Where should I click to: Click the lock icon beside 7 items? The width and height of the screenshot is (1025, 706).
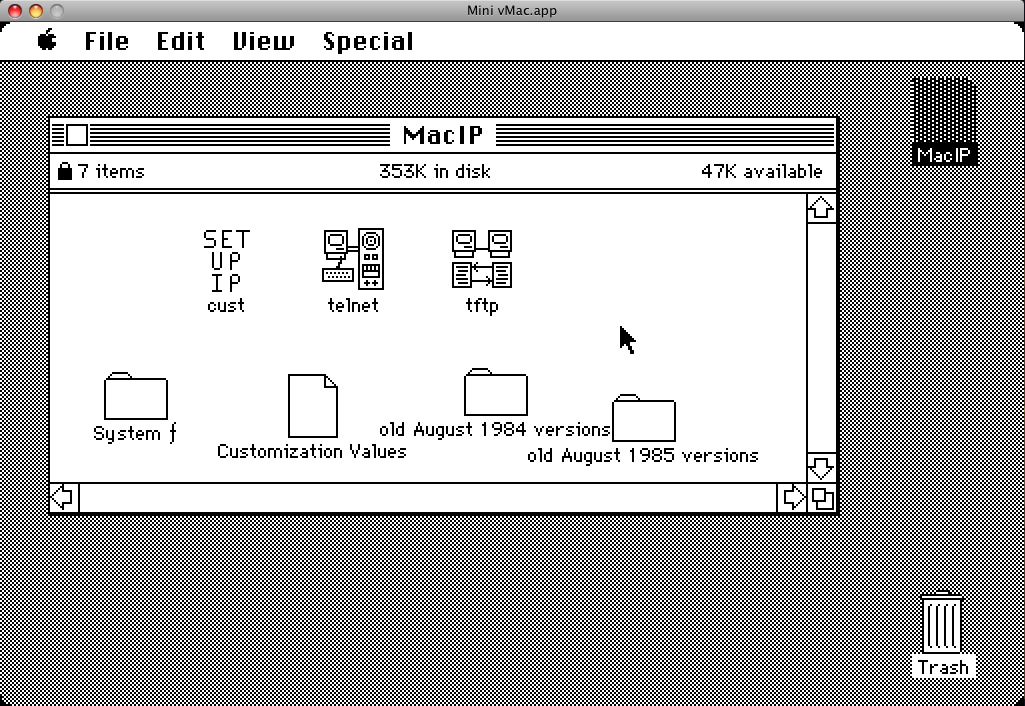point(65,171)
